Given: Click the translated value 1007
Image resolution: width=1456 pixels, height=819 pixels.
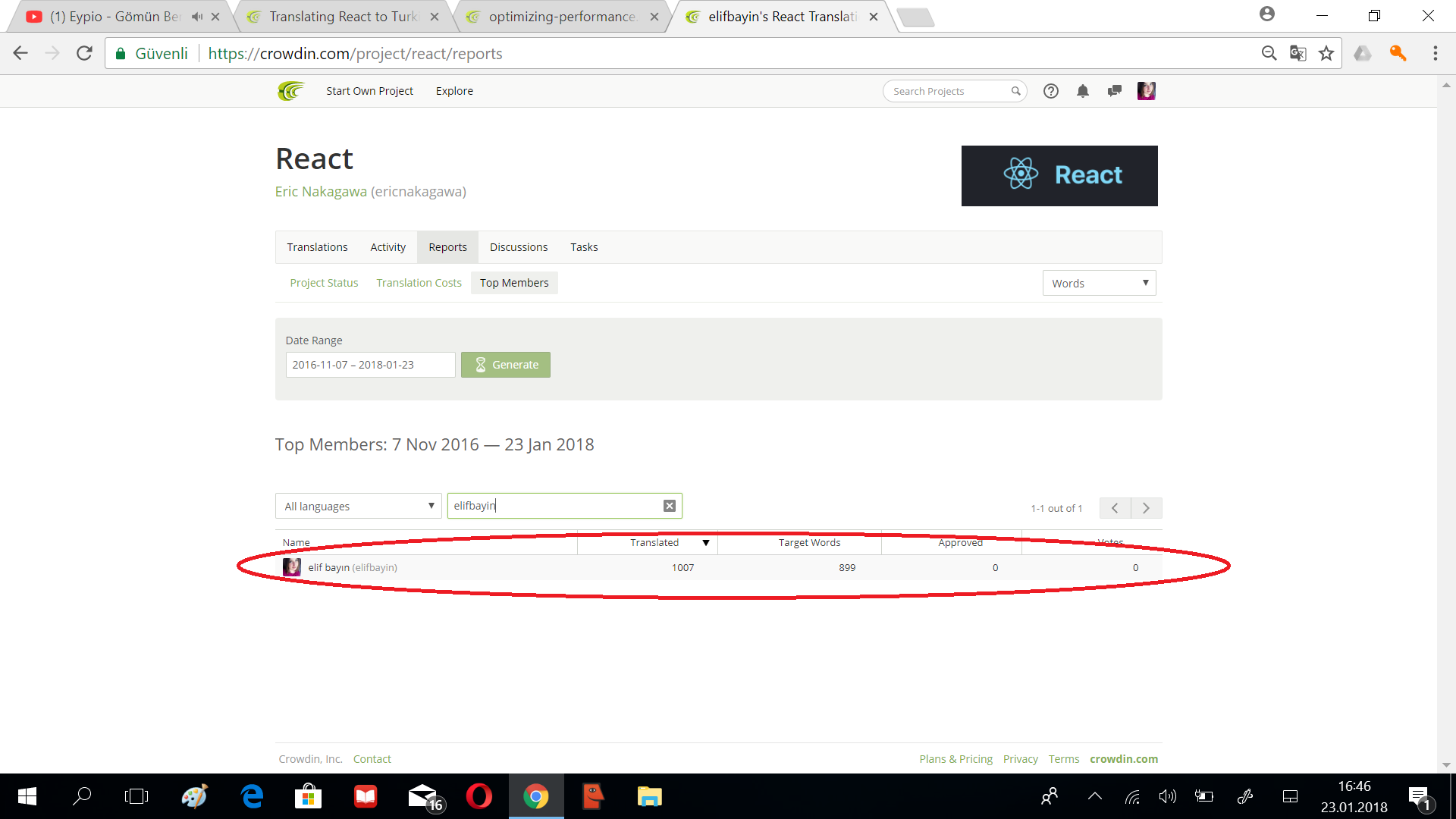Looking at the screenshot, I should (682, 567).
